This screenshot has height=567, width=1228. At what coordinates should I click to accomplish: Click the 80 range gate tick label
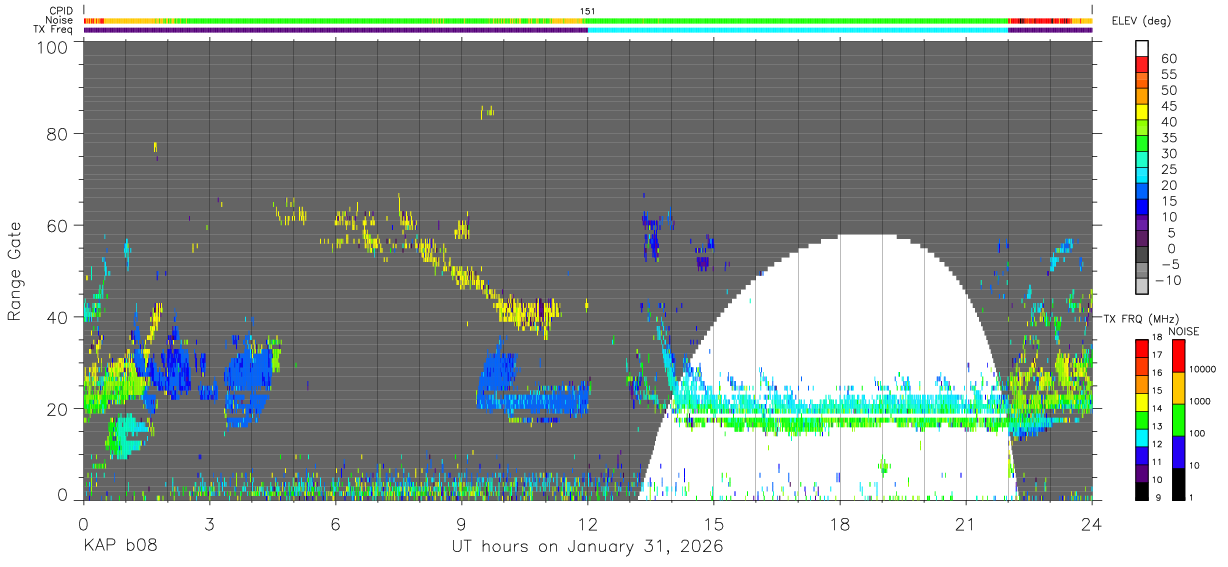(57, 133)
